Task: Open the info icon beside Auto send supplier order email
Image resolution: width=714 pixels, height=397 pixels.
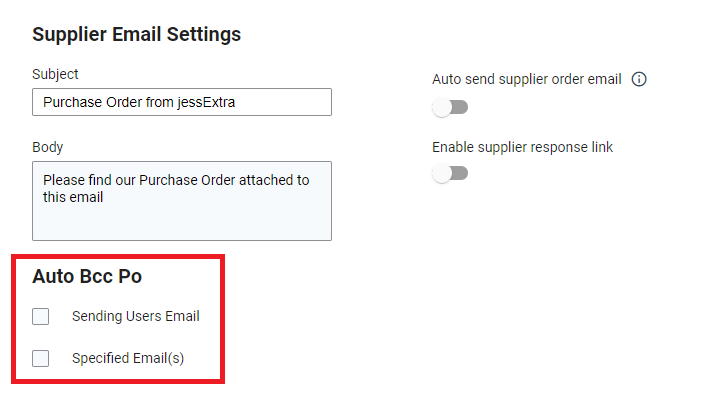Action: point(639,79)
